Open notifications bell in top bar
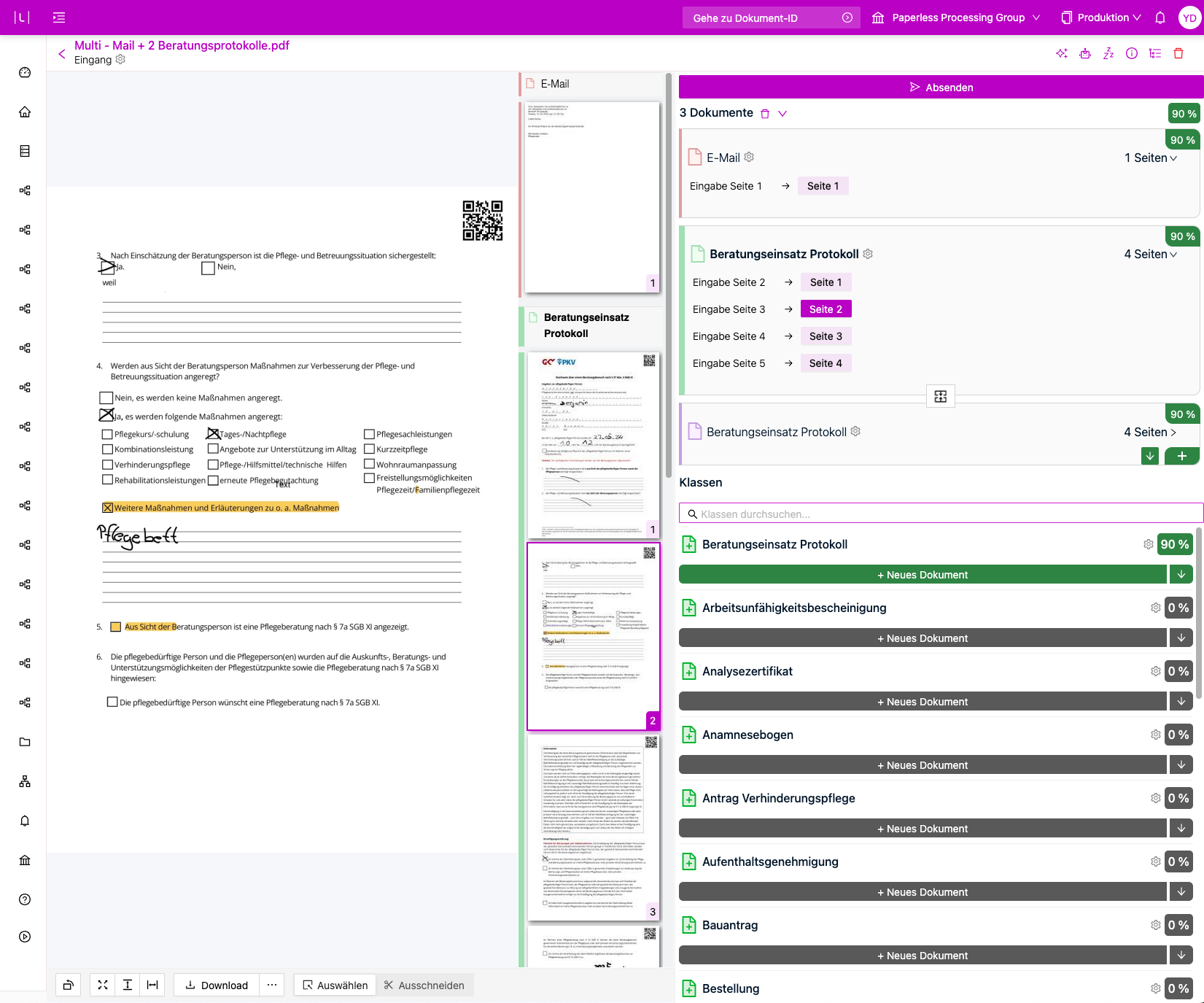Screen dimensions: 1204x1003 tap(1160, 18)
